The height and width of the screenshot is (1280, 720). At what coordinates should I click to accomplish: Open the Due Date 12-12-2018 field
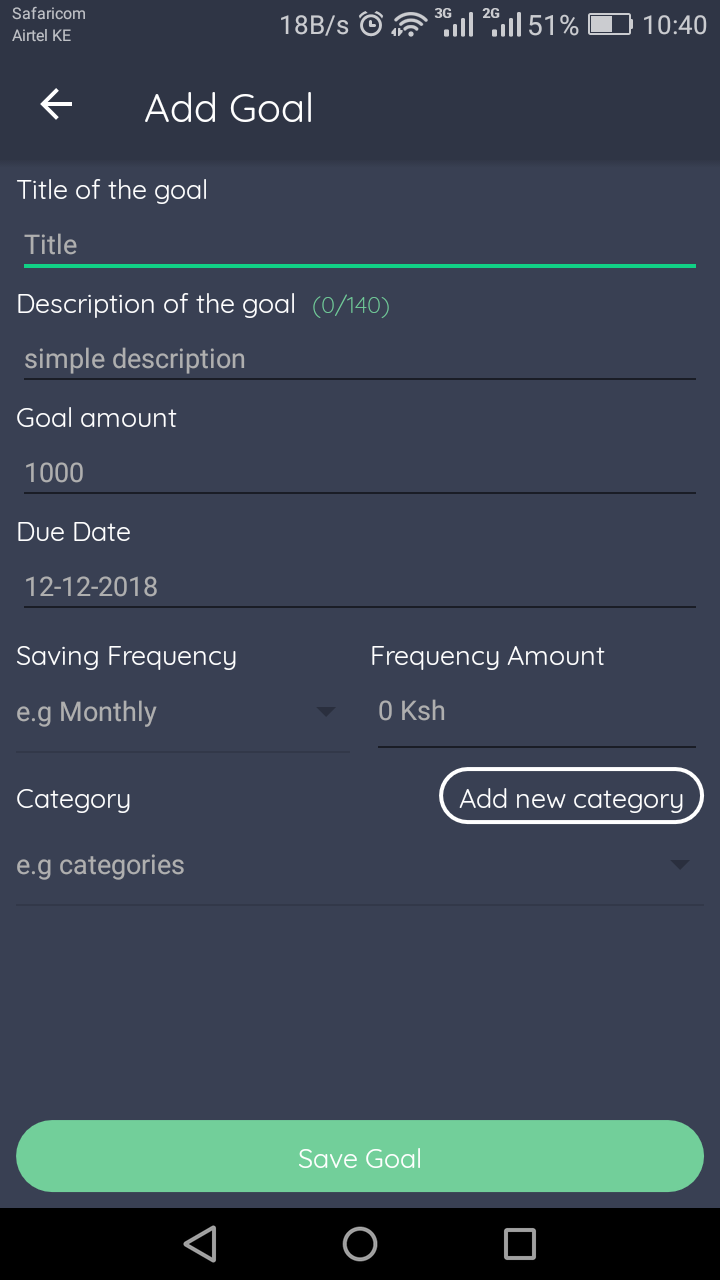360,587
